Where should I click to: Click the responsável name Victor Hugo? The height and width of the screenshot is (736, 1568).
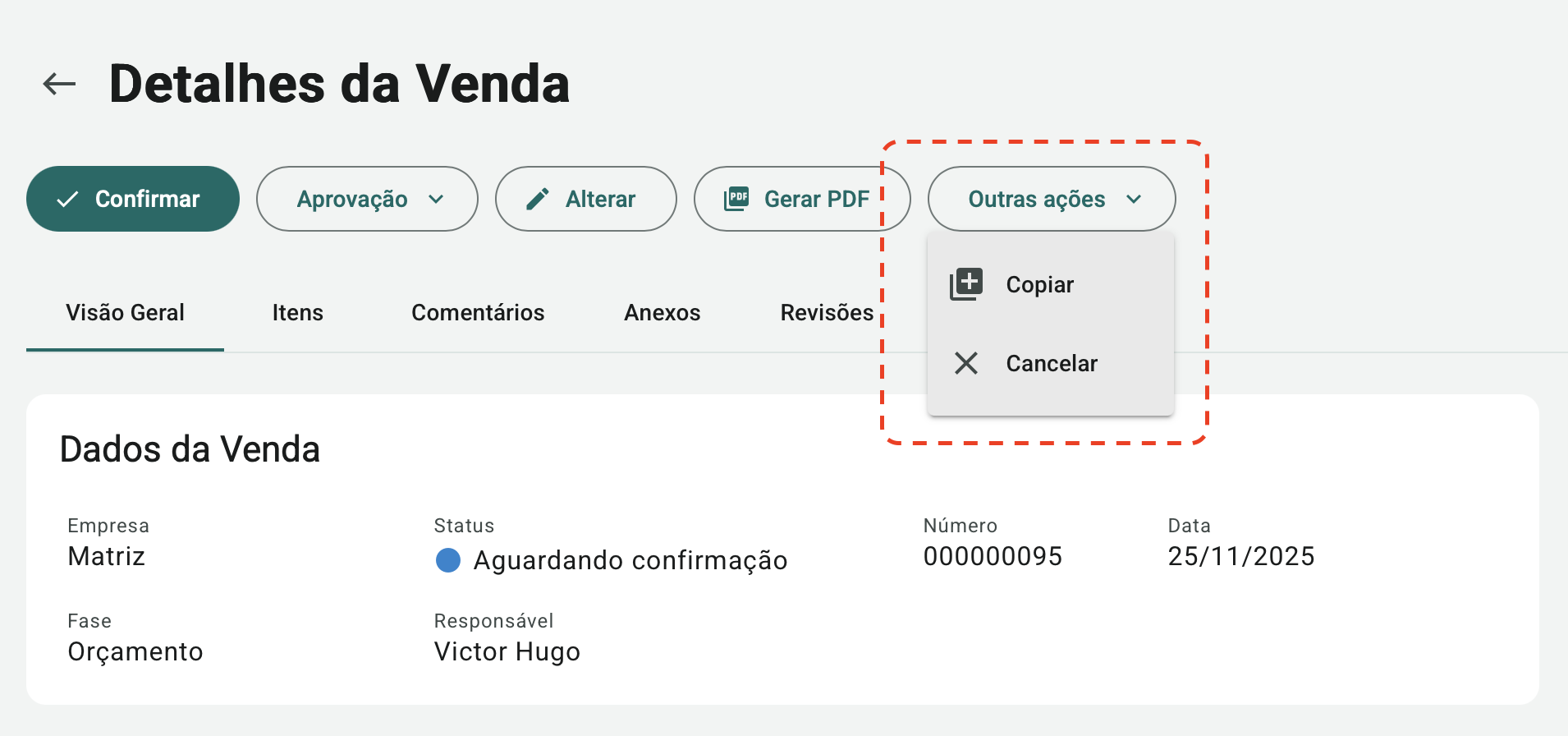click(x=507, y=651)
